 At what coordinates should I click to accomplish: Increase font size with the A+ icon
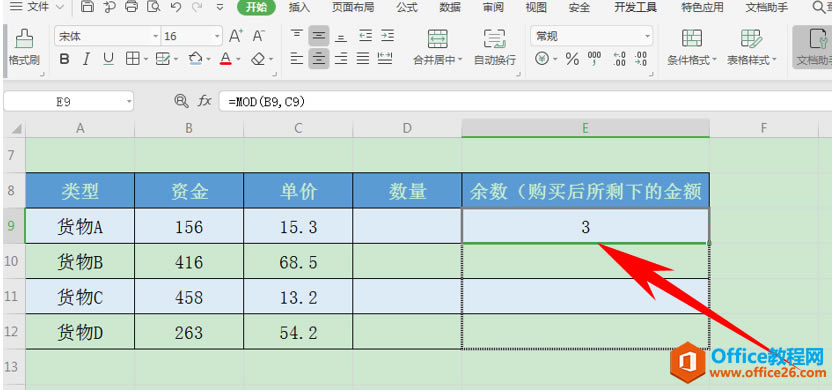(236, 36)
